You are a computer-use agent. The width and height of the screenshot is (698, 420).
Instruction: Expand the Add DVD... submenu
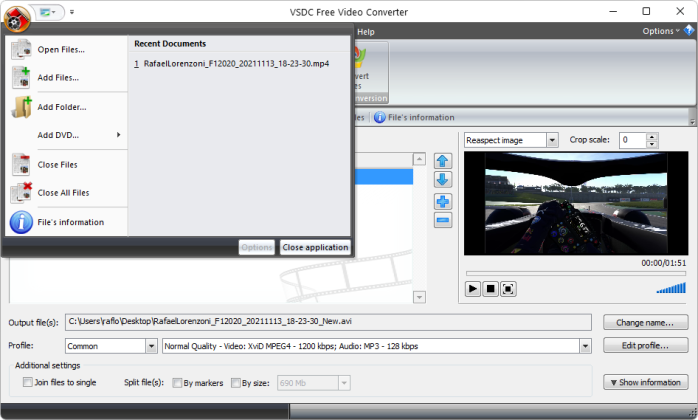(68, 135)
